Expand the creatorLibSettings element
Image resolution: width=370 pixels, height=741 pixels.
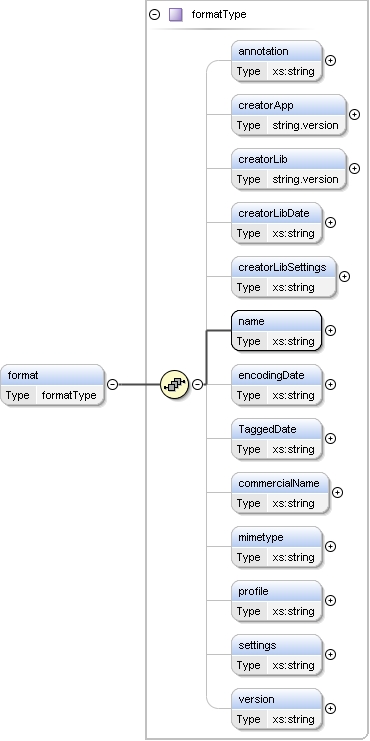345,276
